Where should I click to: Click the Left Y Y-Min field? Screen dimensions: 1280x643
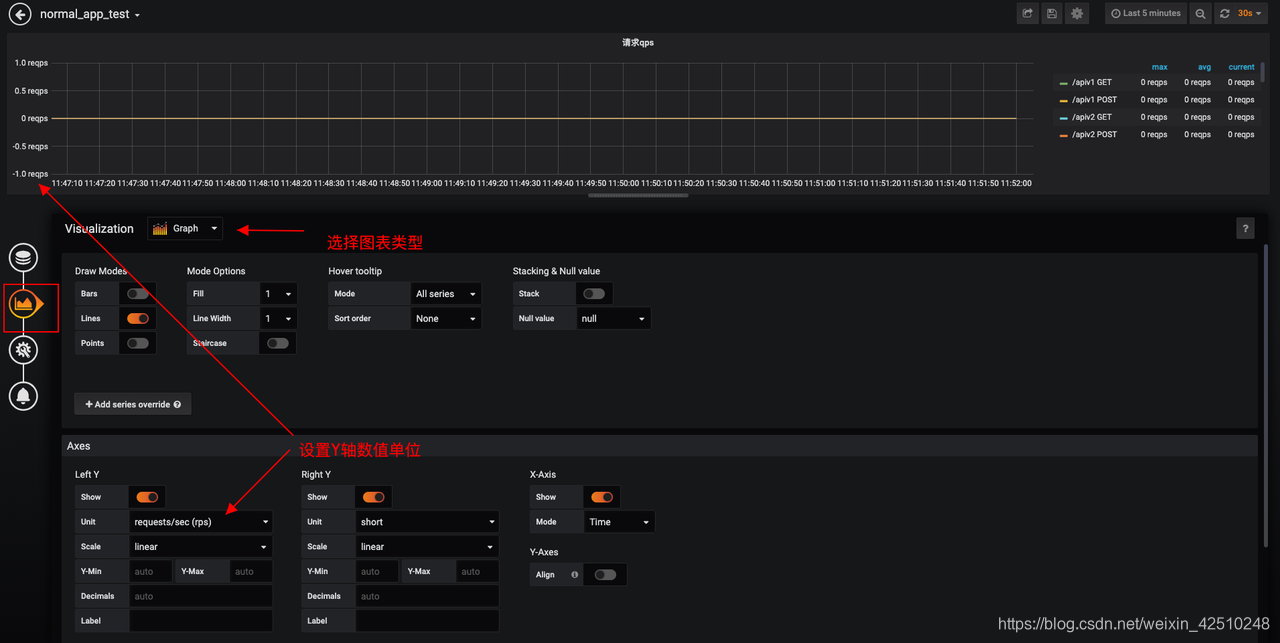point(151,572)
